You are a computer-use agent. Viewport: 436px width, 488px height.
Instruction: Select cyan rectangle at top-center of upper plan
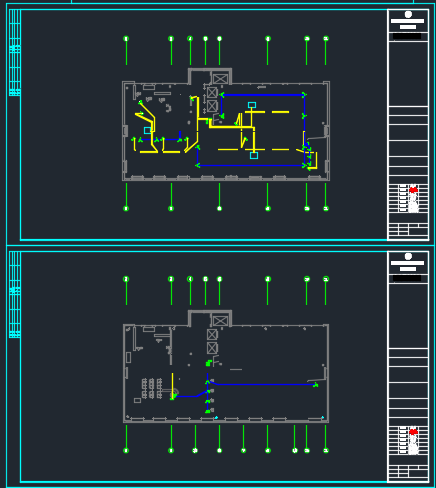(252, 105)
